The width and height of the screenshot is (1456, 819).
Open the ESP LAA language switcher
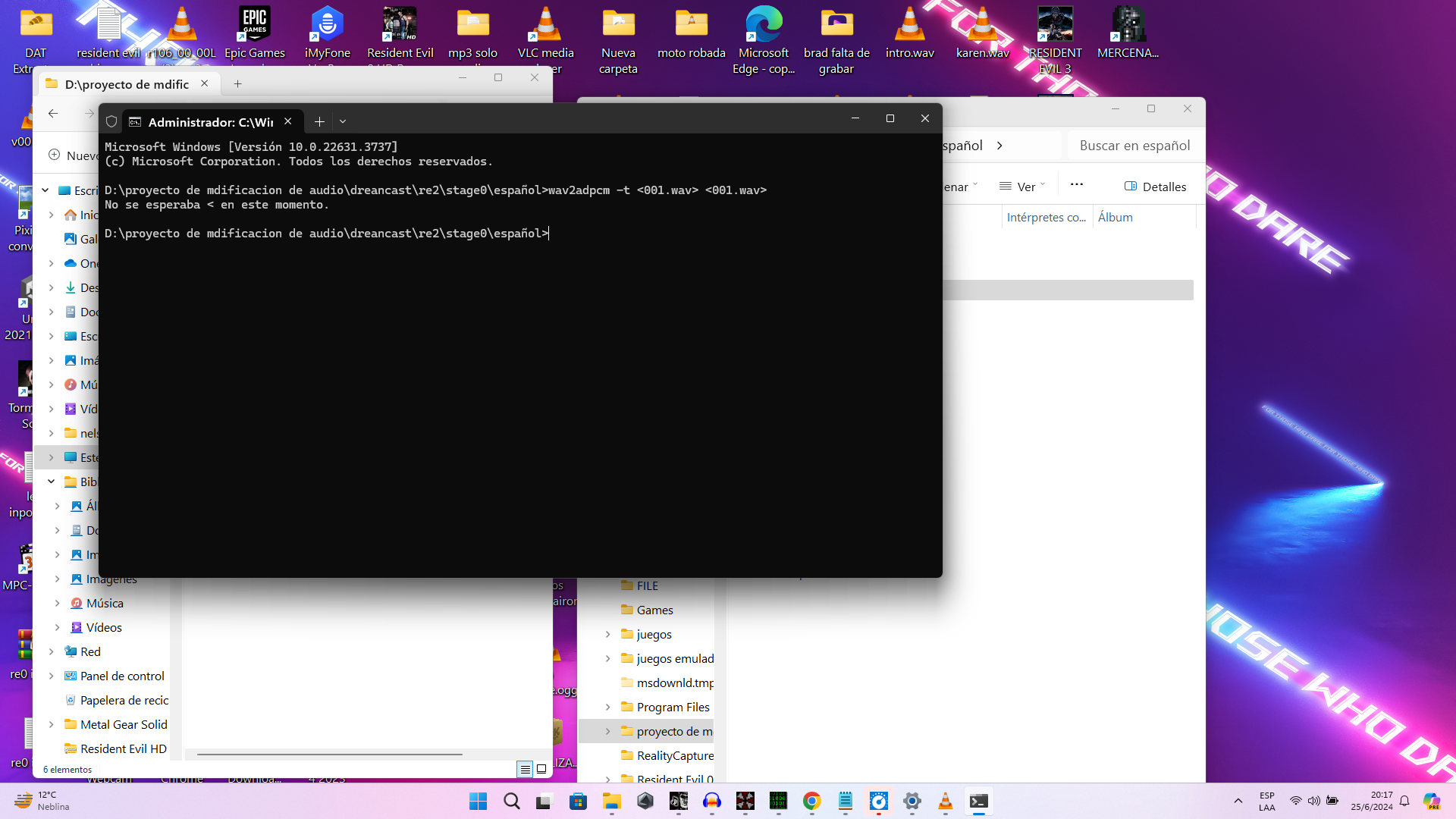click(1266, 802)
